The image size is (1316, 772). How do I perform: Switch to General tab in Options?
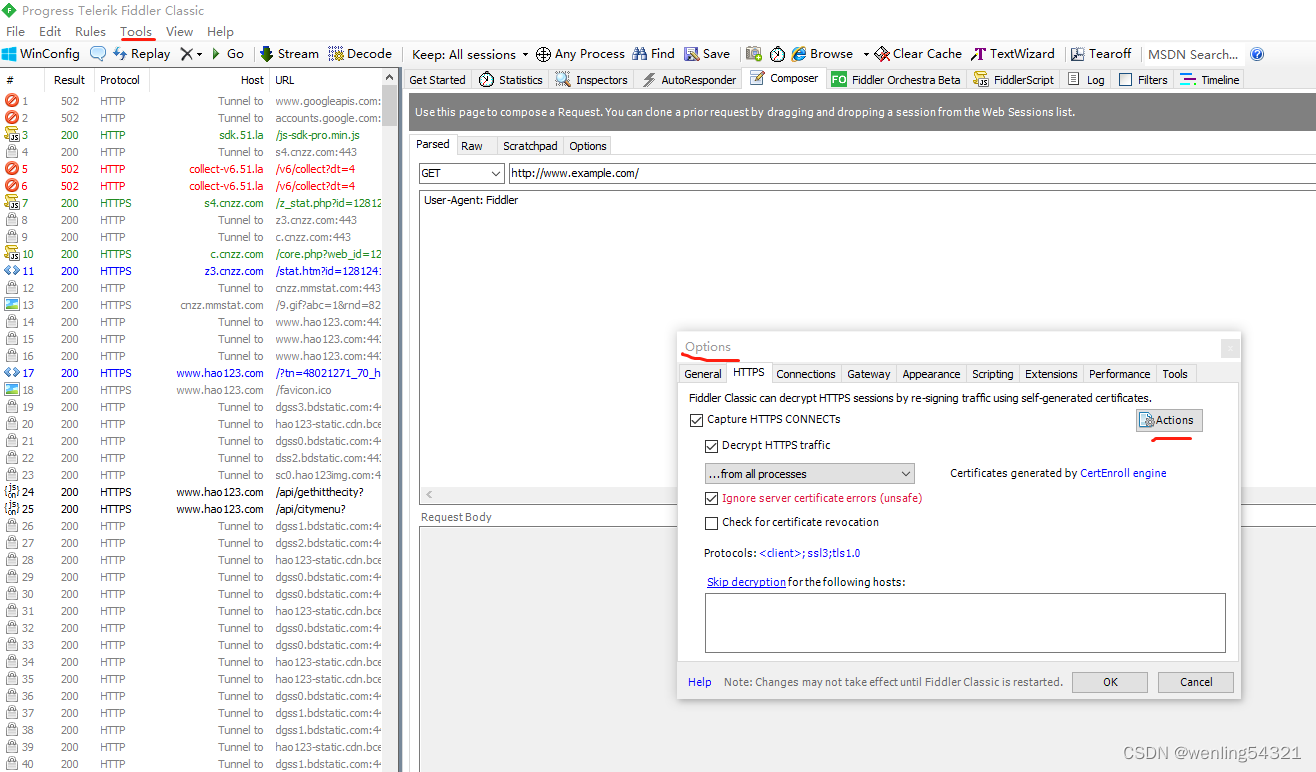[x=703, y=374]
